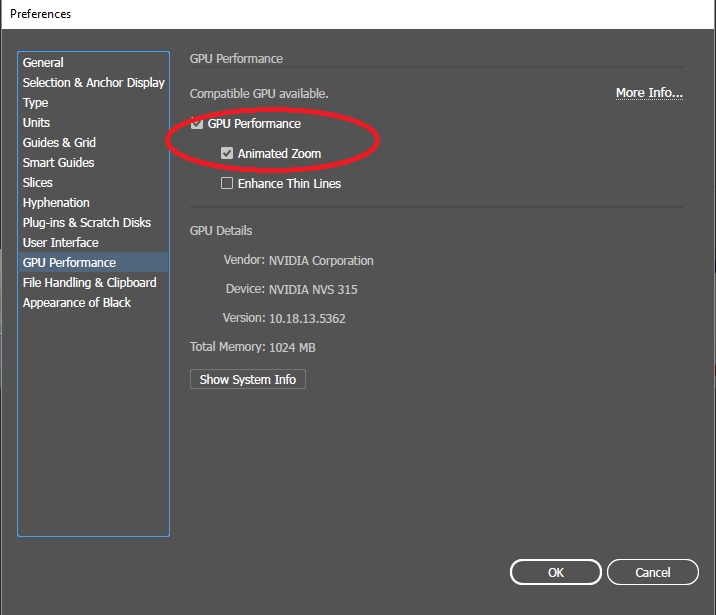Open Smart Guides preferences

pyautogui.click(x=93, y=163)
